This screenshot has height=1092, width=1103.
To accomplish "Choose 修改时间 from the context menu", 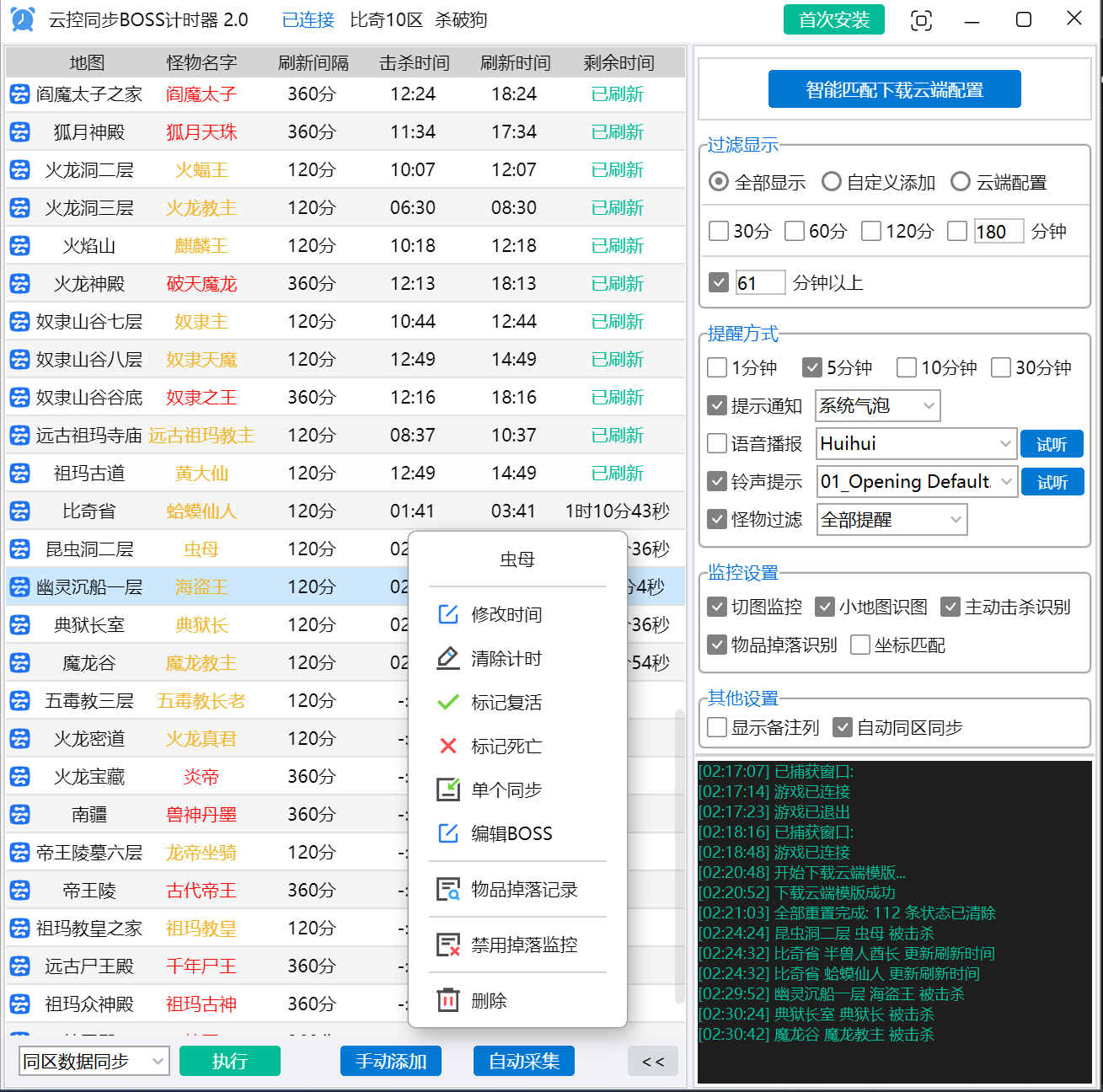I will tap(517, 614).
